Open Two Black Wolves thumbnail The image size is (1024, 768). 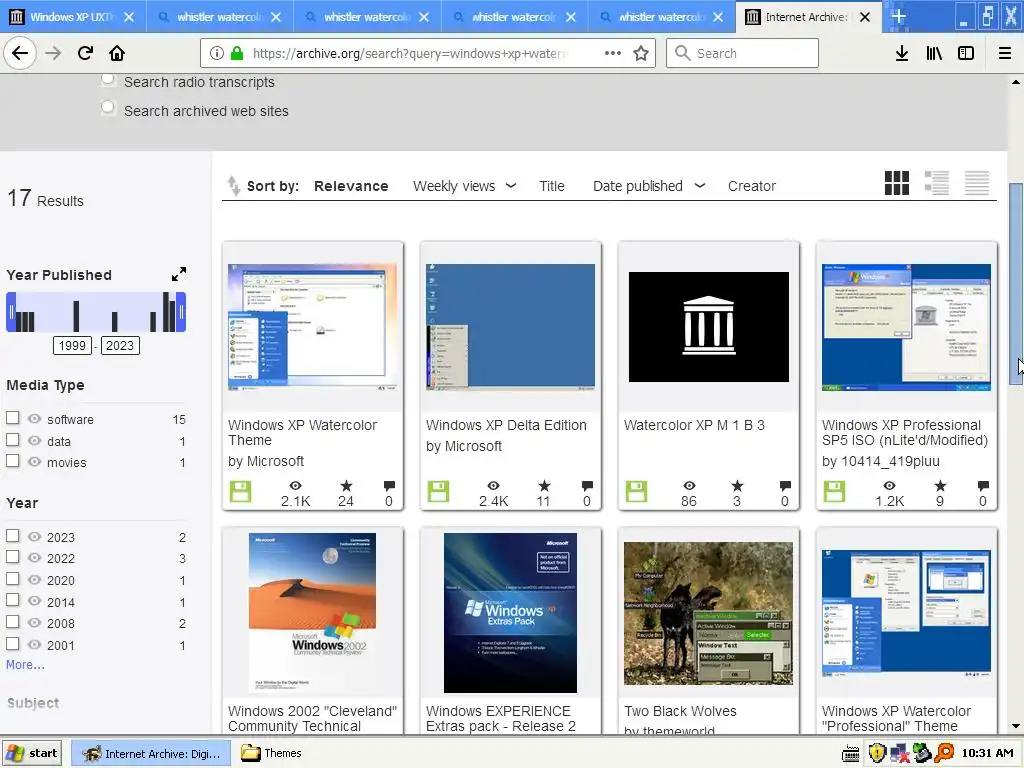coord(709,613)
